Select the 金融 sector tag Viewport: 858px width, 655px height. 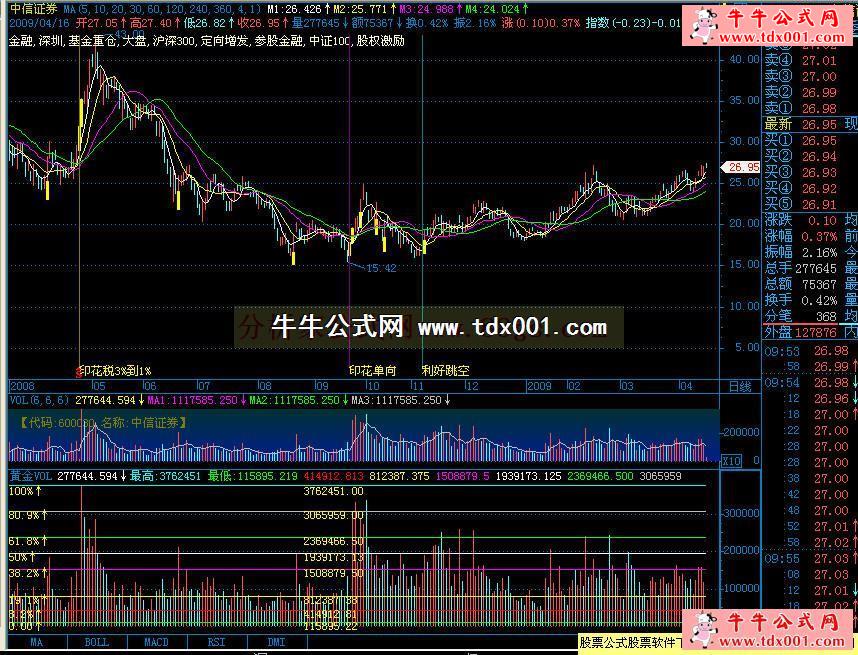(21, 40)
